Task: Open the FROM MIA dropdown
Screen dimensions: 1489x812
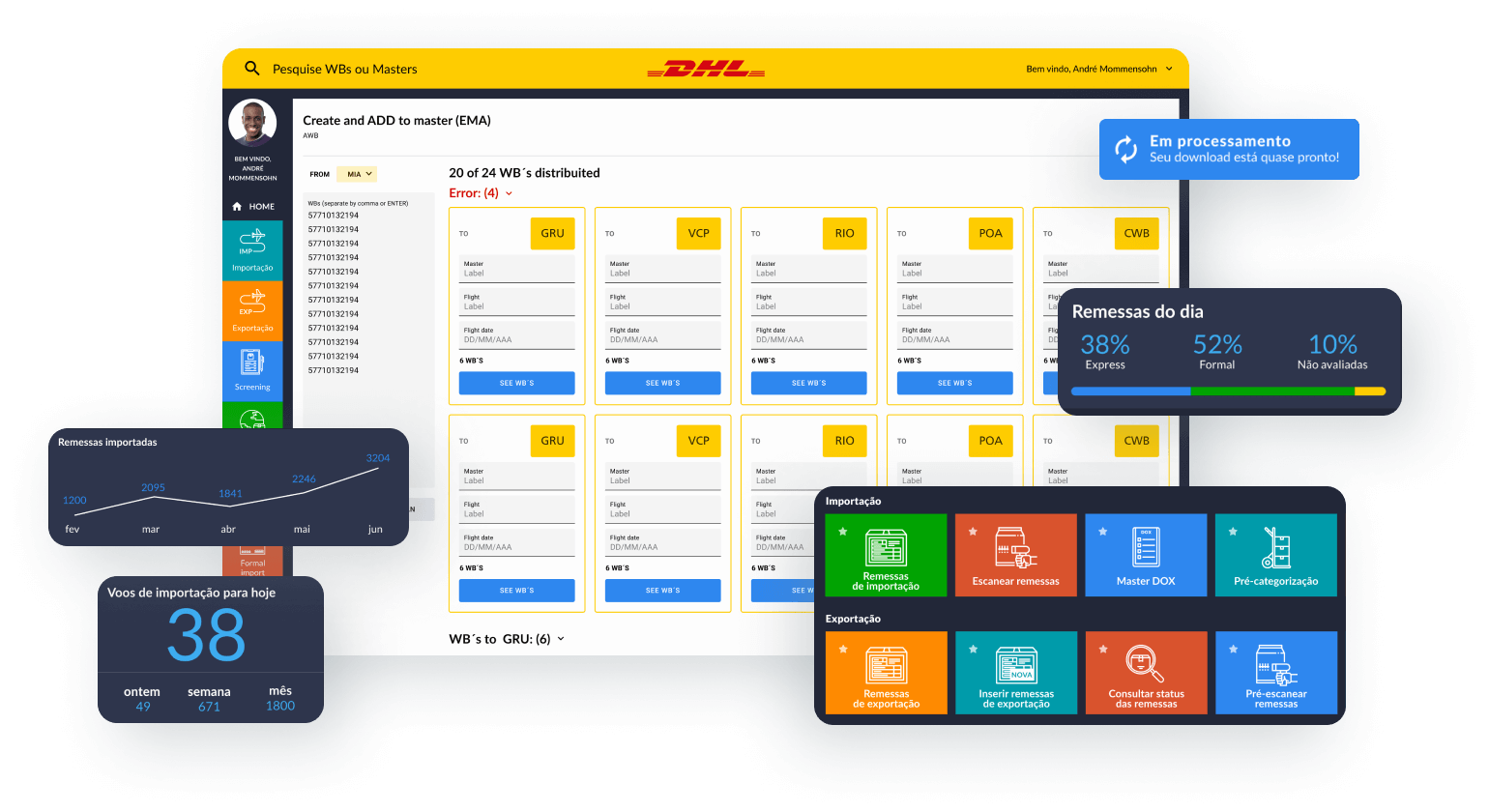Action: [x=356, y=174]
